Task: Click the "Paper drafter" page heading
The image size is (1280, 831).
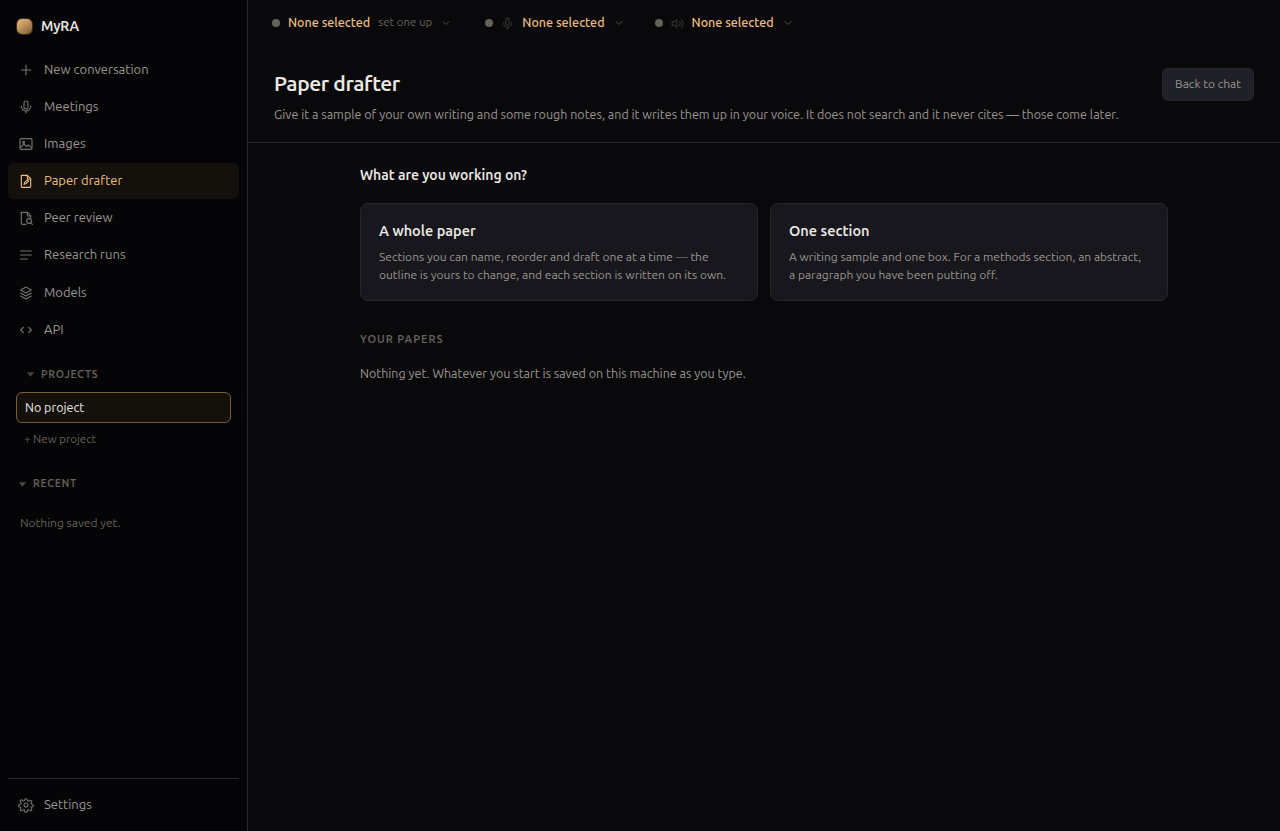Action: pyautogui.click(x=337, y=84)
